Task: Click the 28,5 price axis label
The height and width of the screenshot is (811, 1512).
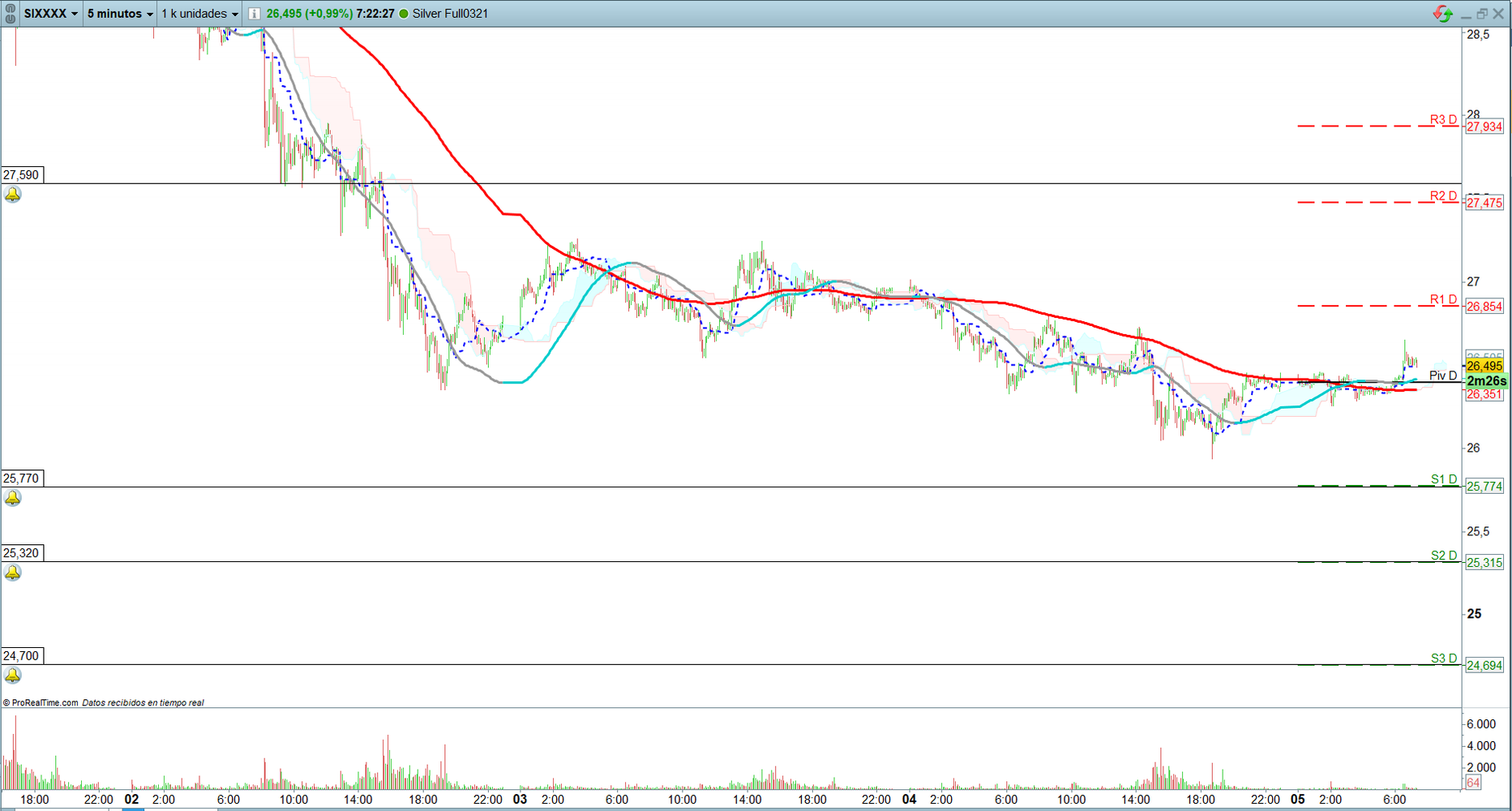Action: coord(1478,35)
